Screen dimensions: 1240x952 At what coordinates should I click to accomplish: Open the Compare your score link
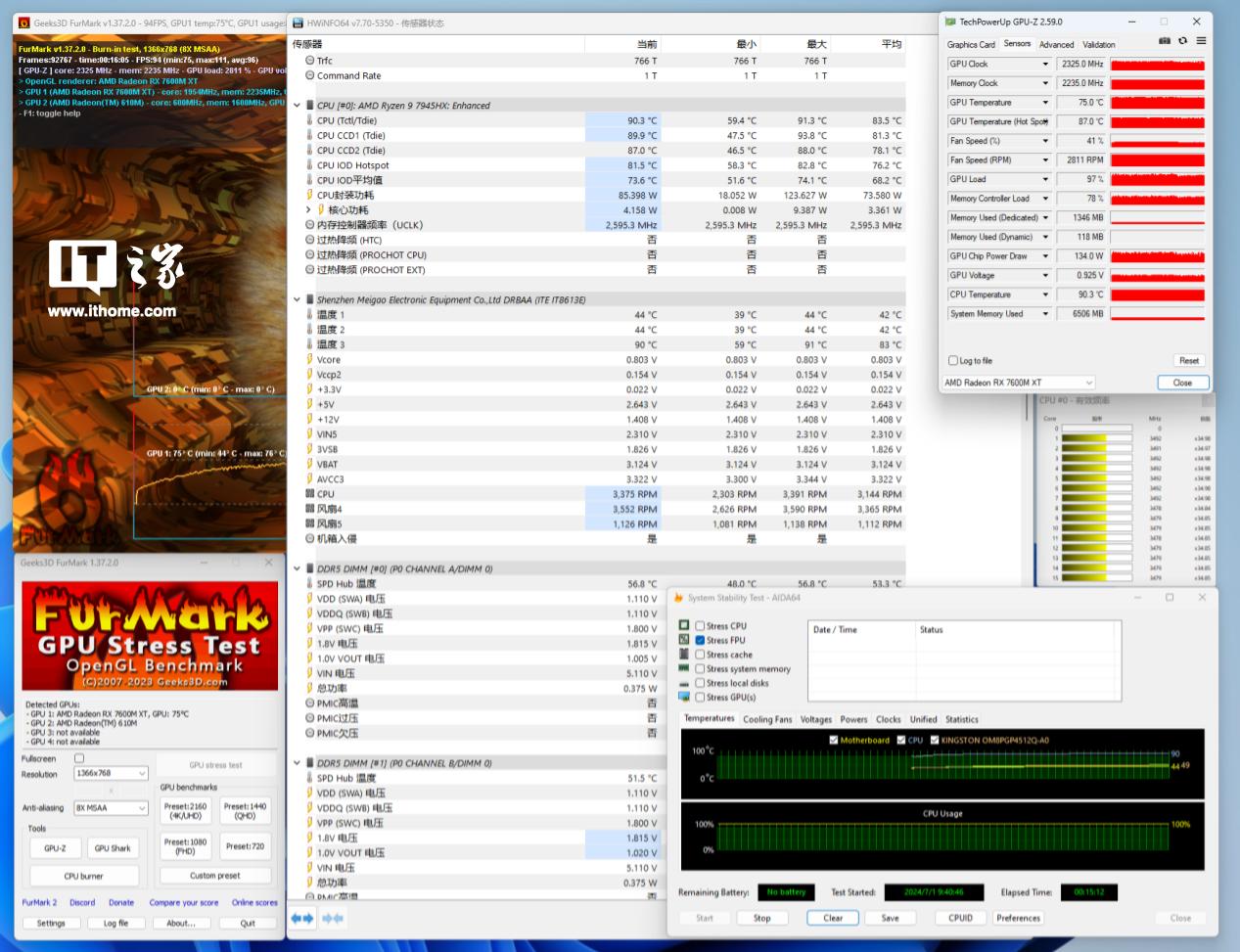[x=183, y=902]
